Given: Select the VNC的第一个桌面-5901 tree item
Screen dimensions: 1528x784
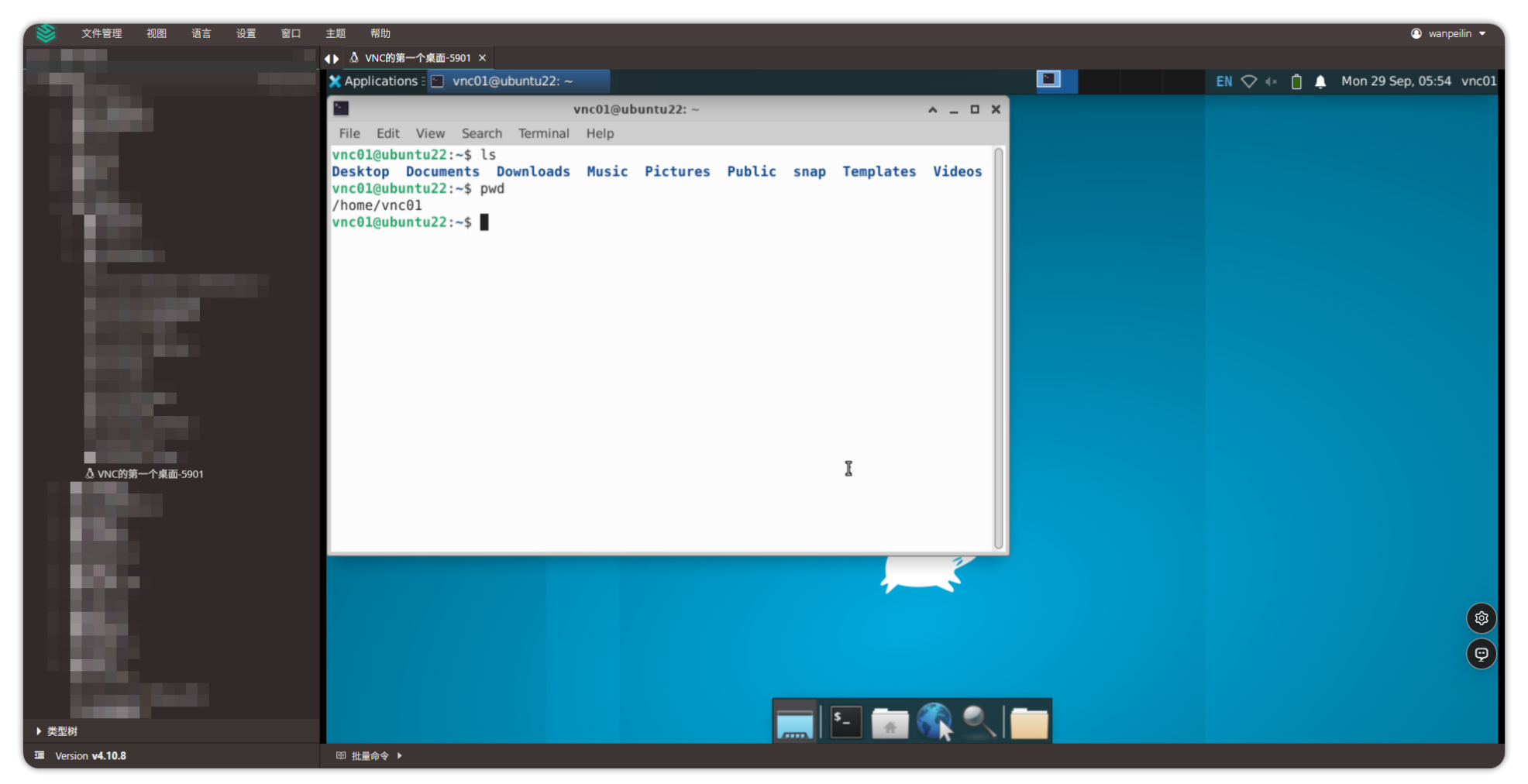Looking at the screenshot, I should (x=150, y=474).
